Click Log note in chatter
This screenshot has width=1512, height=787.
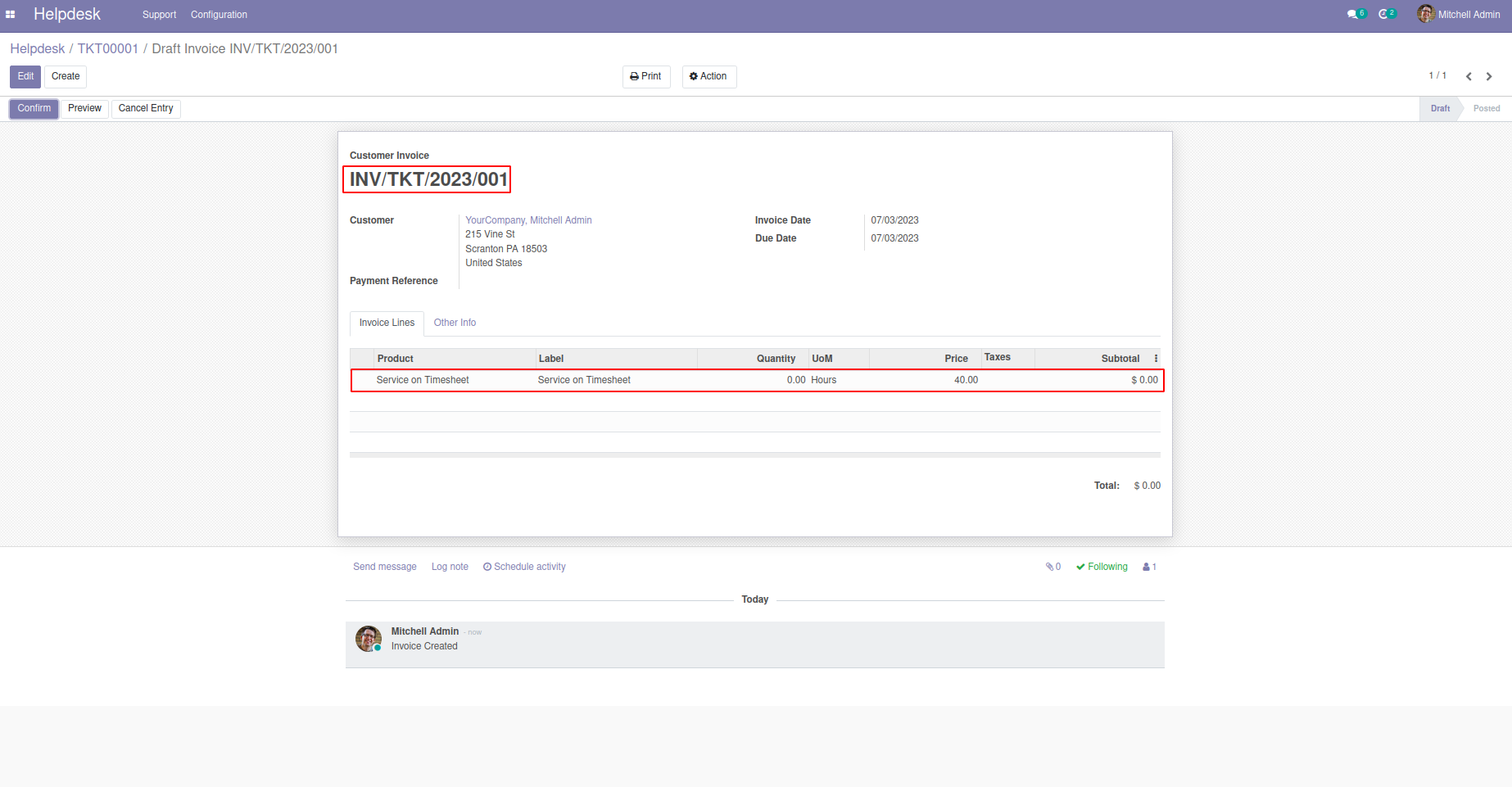pos(450,567)
